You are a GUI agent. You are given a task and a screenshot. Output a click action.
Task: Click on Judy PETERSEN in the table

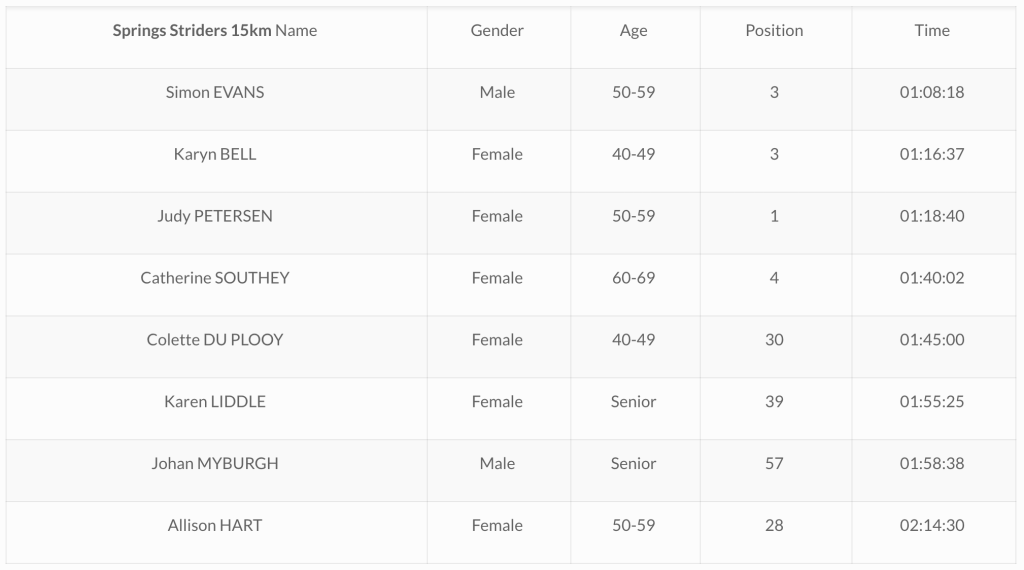pos(215,216)
